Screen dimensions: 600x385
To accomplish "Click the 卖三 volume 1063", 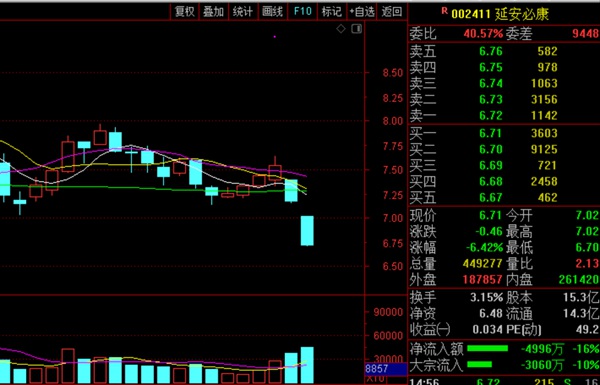I will (544, 83).
